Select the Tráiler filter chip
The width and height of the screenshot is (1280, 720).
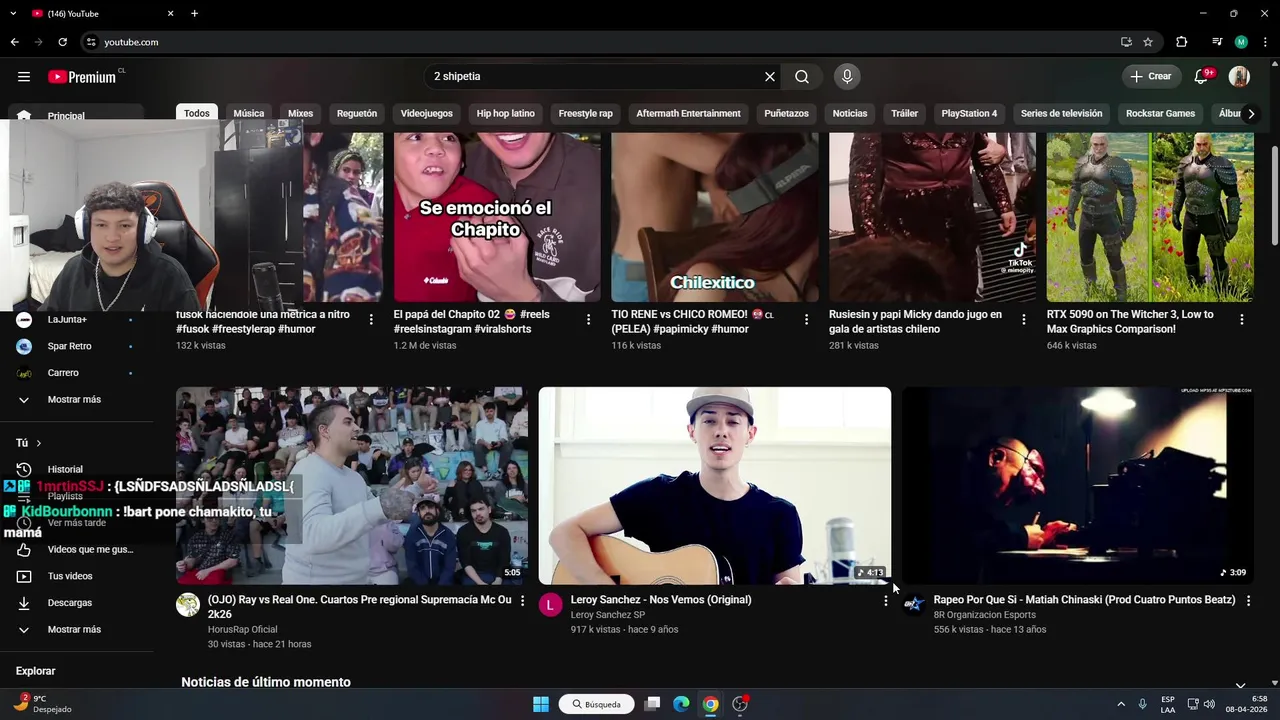(905, 114)
